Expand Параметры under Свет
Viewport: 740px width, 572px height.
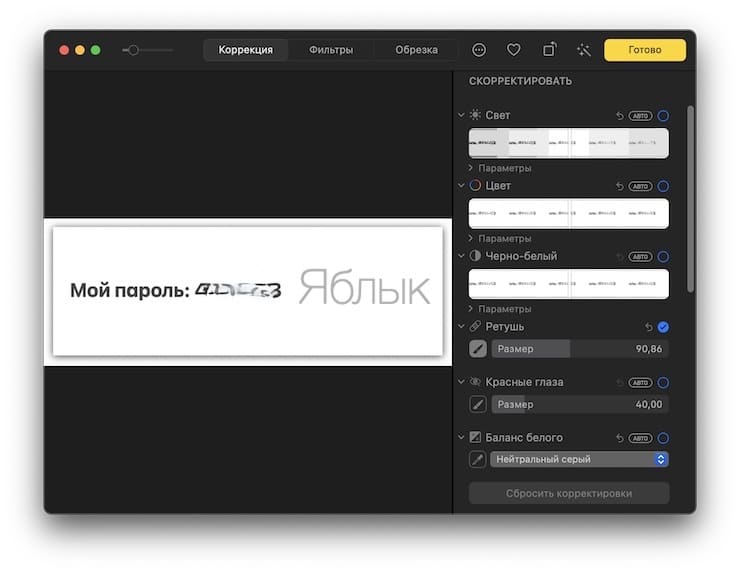pos(500,168)
